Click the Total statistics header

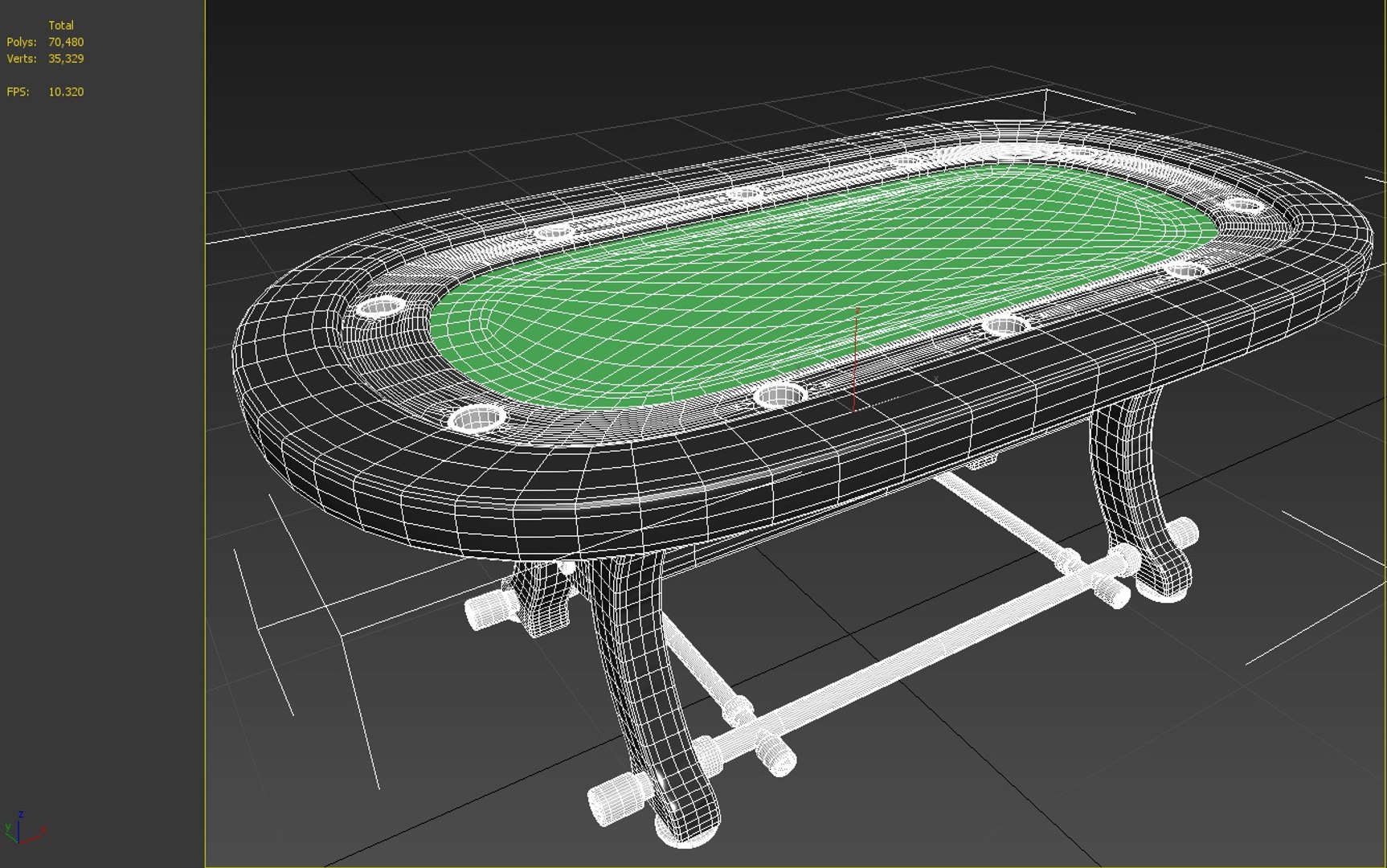[61, 26]
